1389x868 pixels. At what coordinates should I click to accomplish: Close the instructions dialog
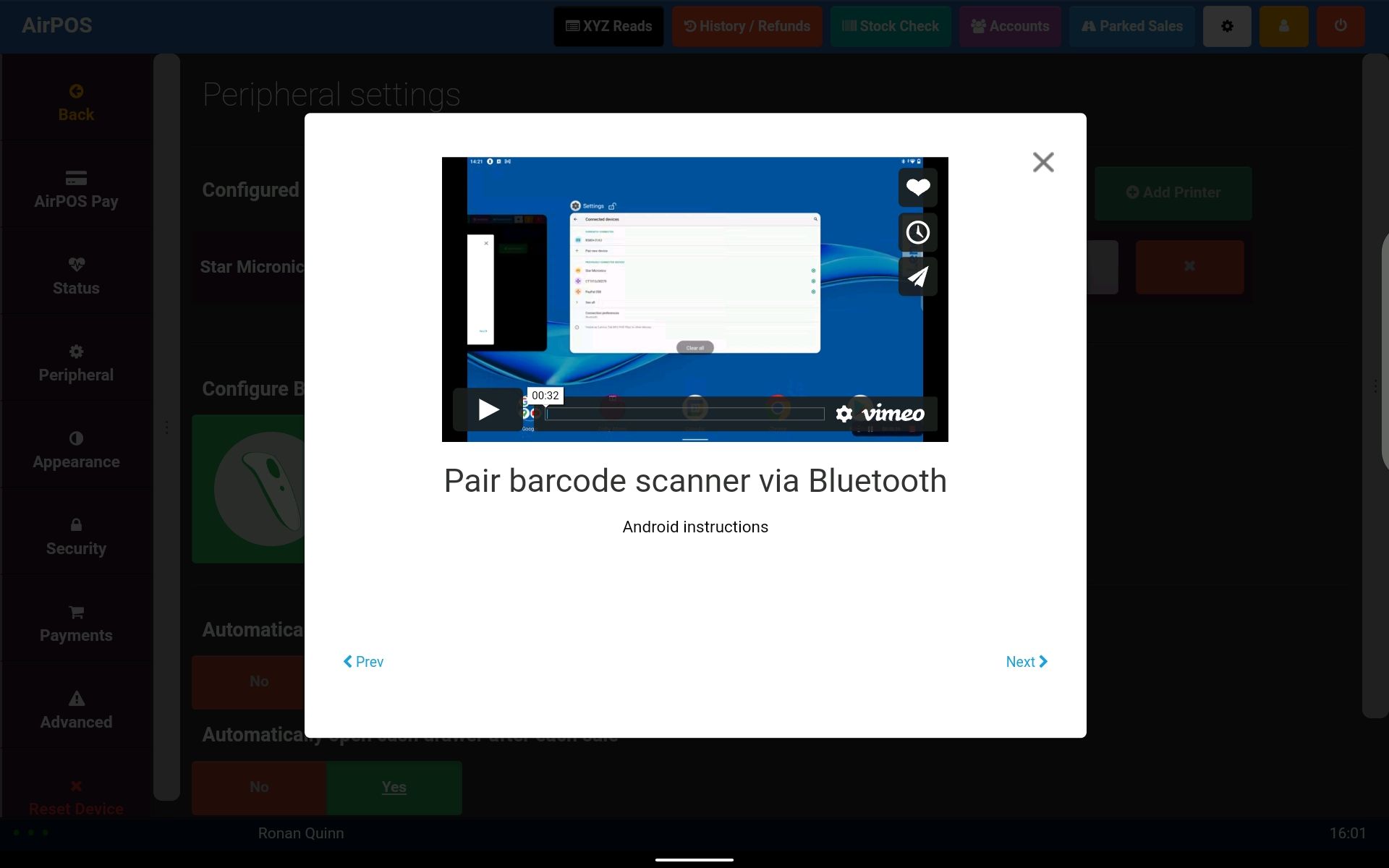[x=1042, y=162]
